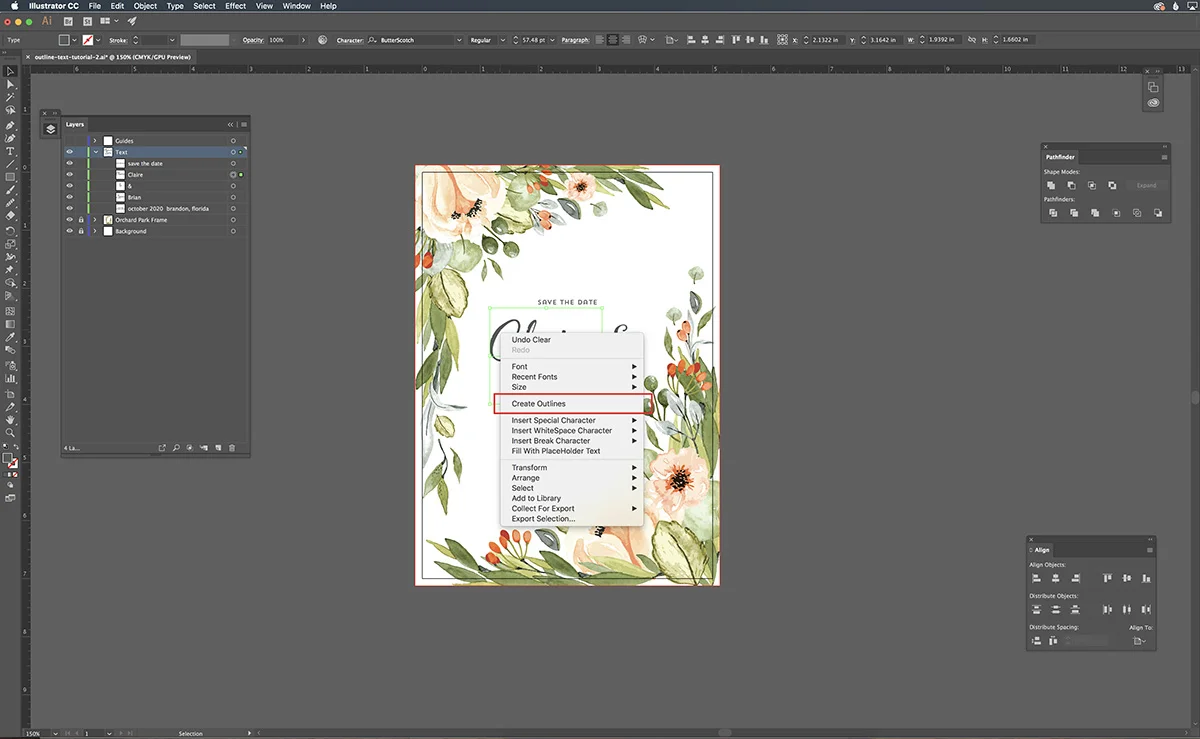Delete selected layer with the trash icon
The width and height of the screenshot is (1200, 739).
[231, 447]
